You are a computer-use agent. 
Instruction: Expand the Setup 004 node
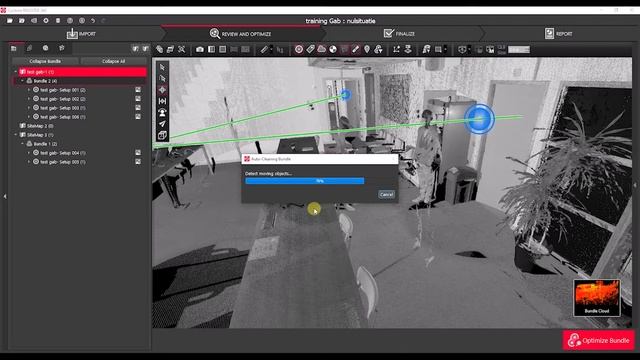point(29,153)
